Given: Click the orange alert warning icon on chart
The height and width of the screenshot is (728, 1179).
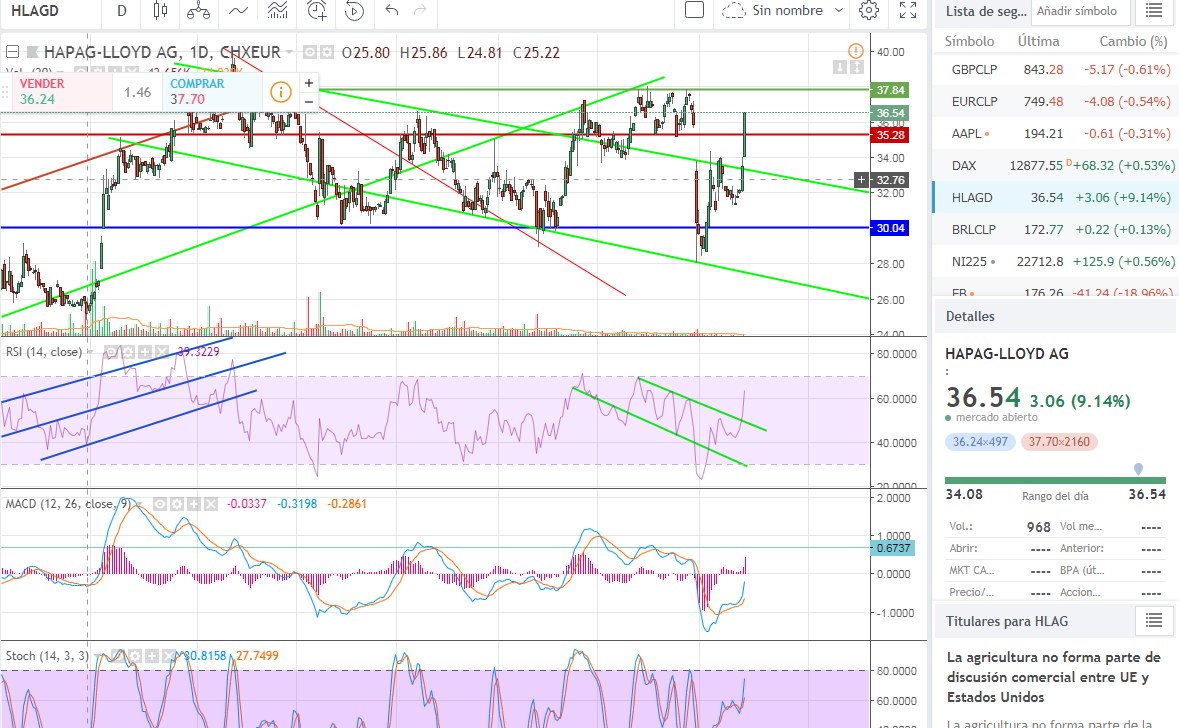Looking at the screenshot, I should [x=856, y=51].
